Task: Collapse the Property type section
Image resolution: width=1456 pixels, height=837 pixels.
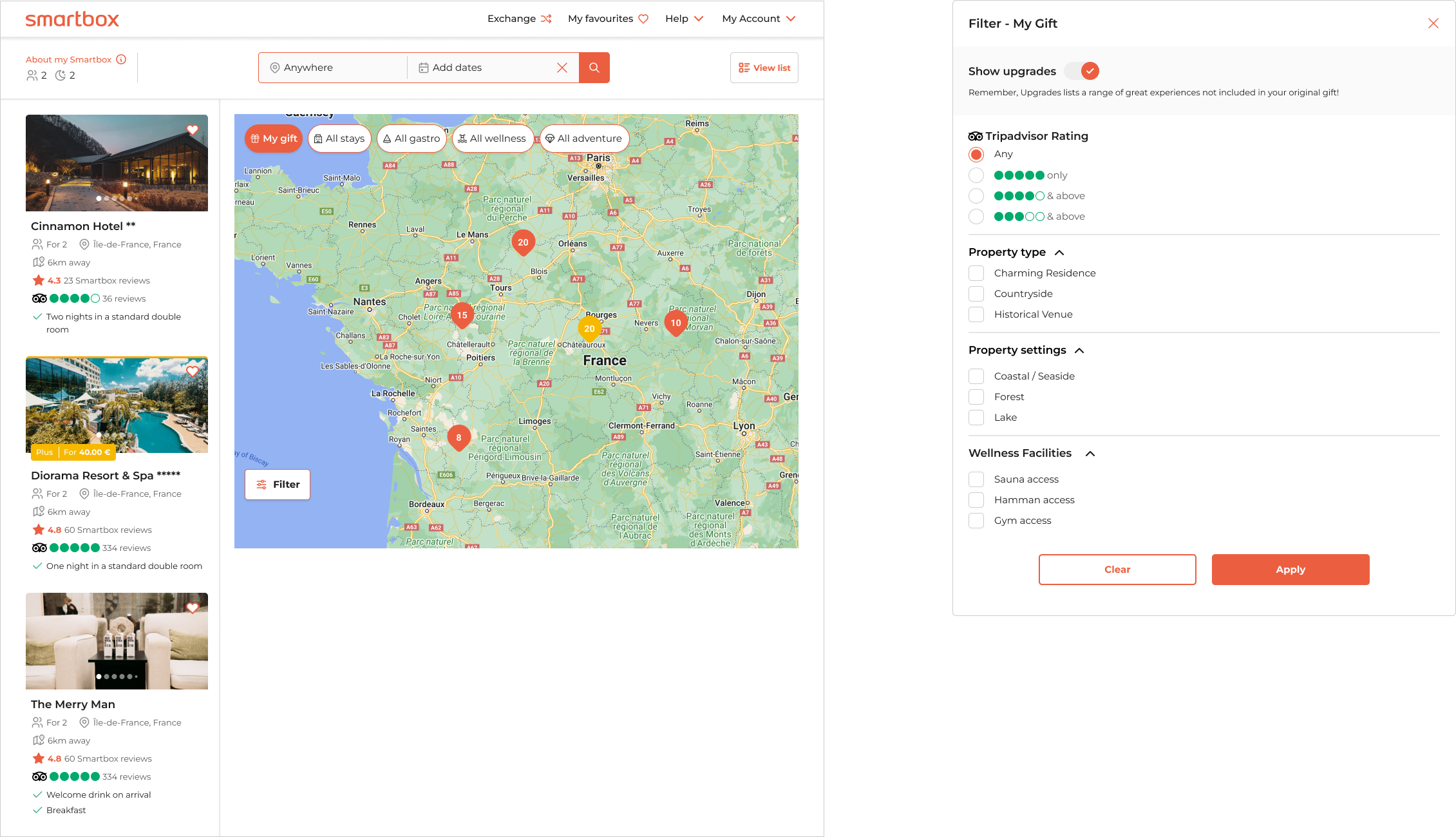Action: click(x=1059, y=253)
